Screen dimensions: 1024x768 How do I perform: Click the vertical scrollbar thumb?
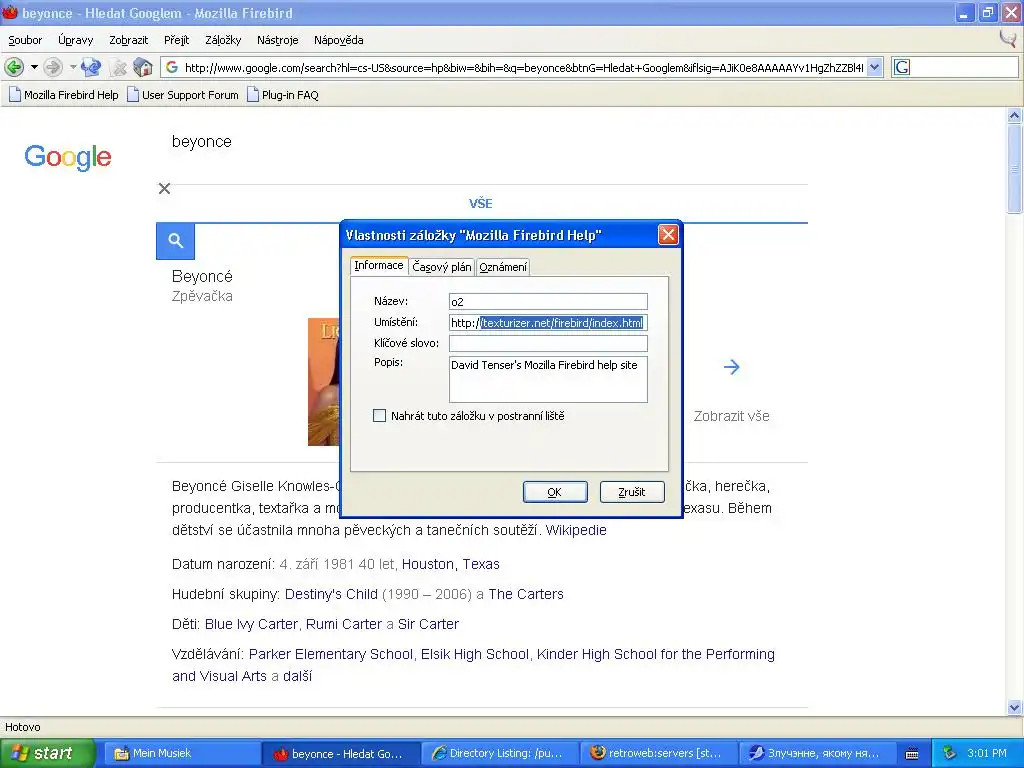[1014, 168]
